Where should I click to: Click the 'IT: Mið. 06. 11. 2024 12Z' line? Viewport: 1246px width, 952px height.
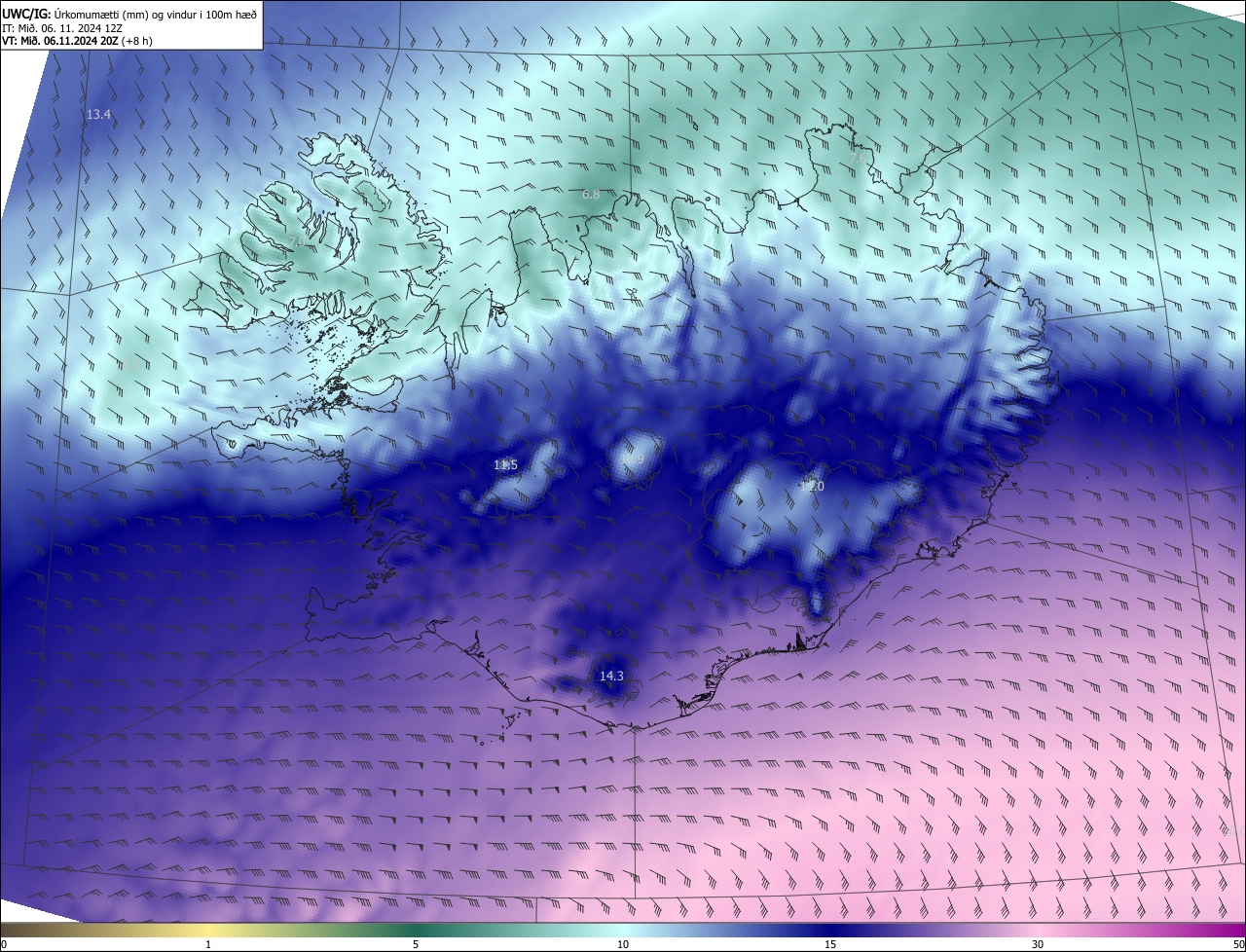62,28
